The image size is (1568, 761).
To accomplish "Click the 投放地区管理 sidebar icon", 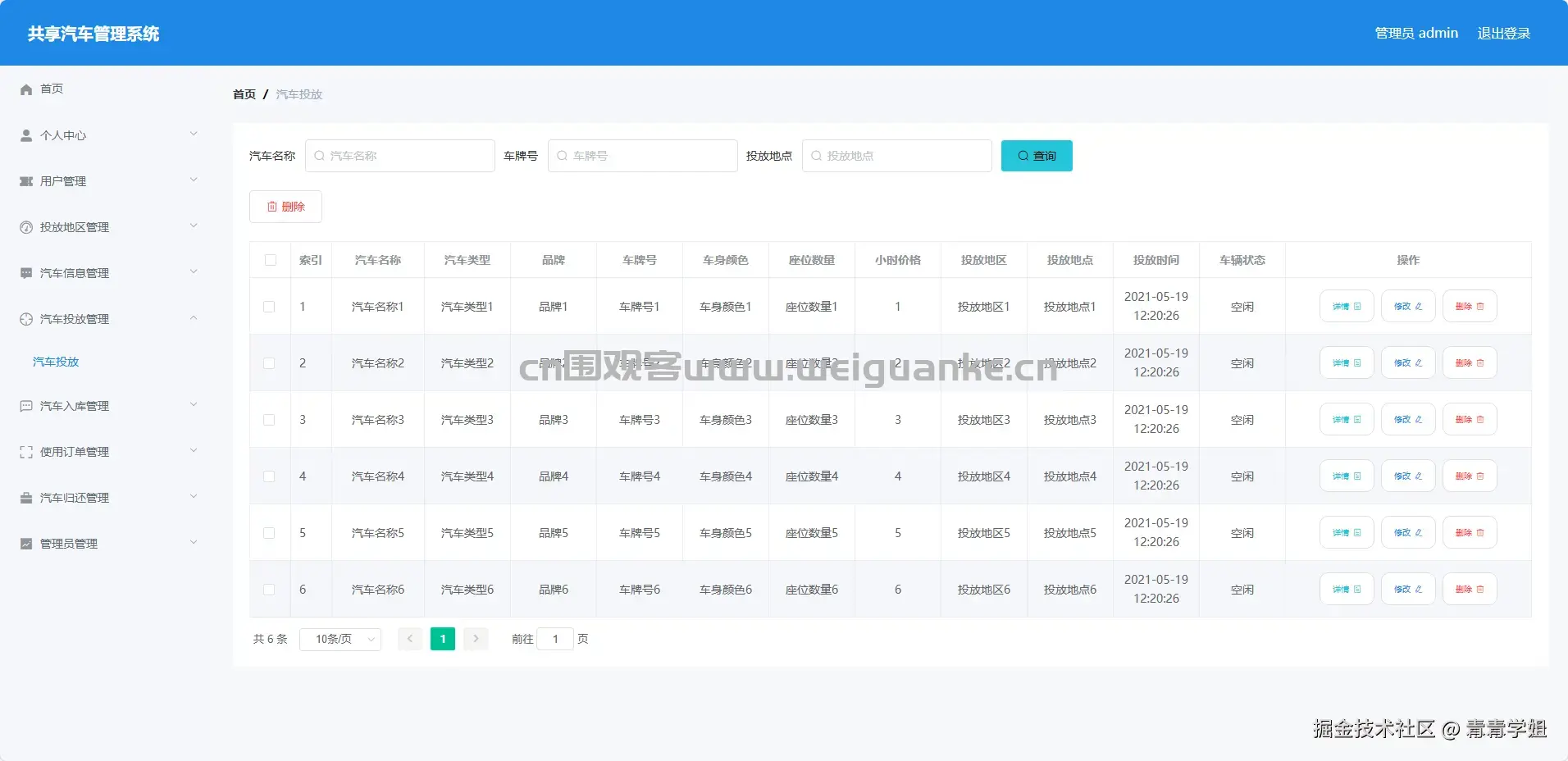I will tap(26, 227).
